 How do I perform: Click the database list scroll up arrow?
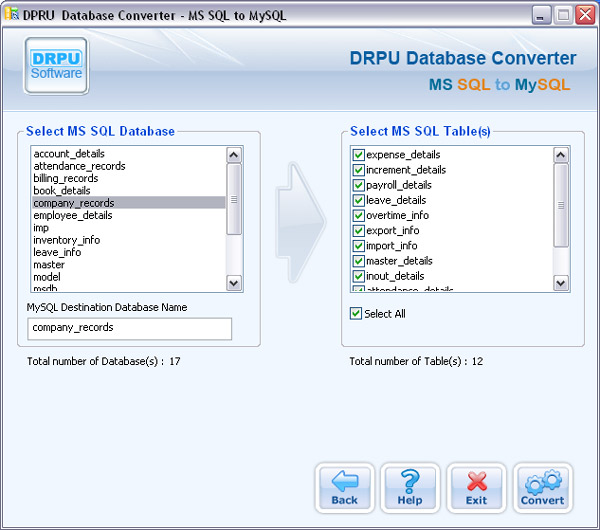pos(234,155)
